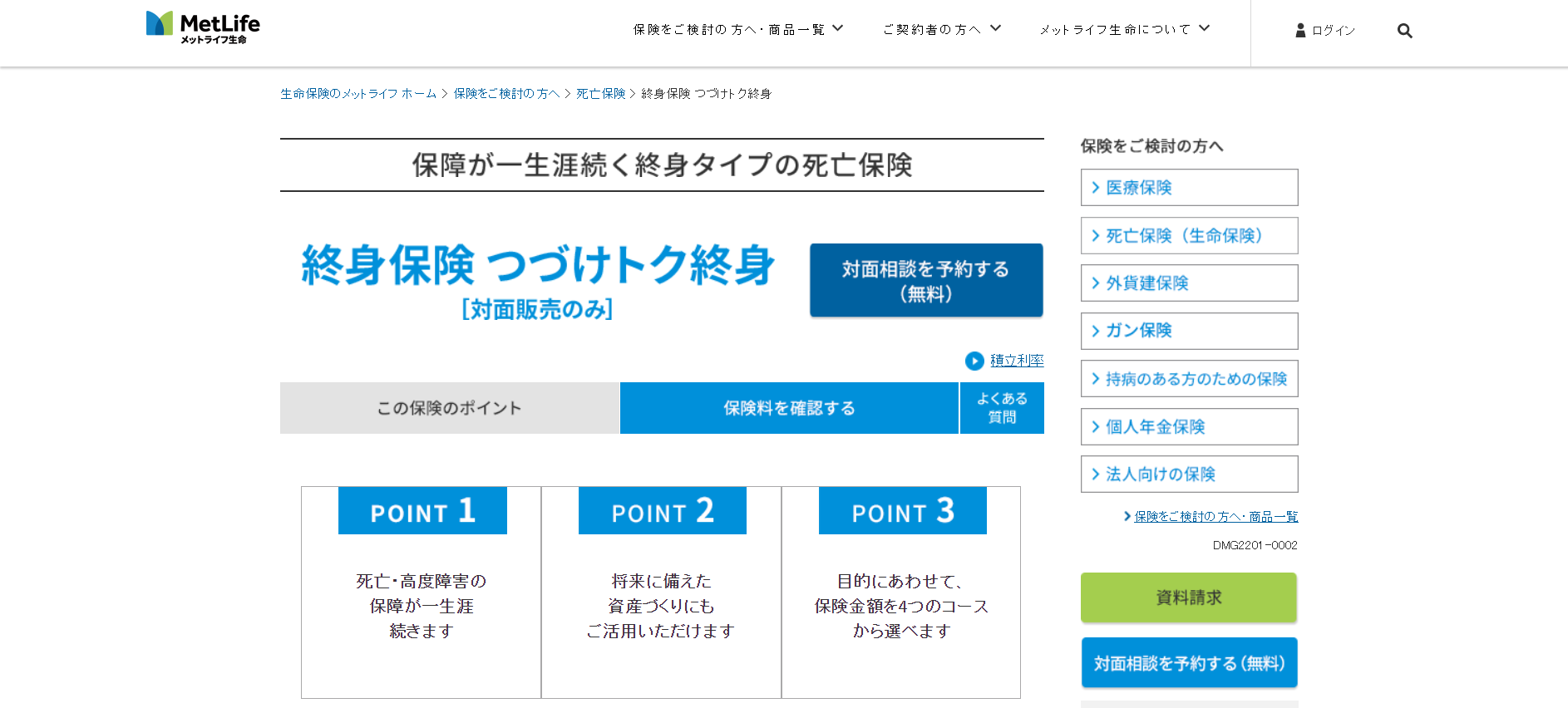This screenshot has width=1568, height=708.
Task: Open 保険をご検討の方へ・商品一覧 sidebar link
Action: 1215,517
